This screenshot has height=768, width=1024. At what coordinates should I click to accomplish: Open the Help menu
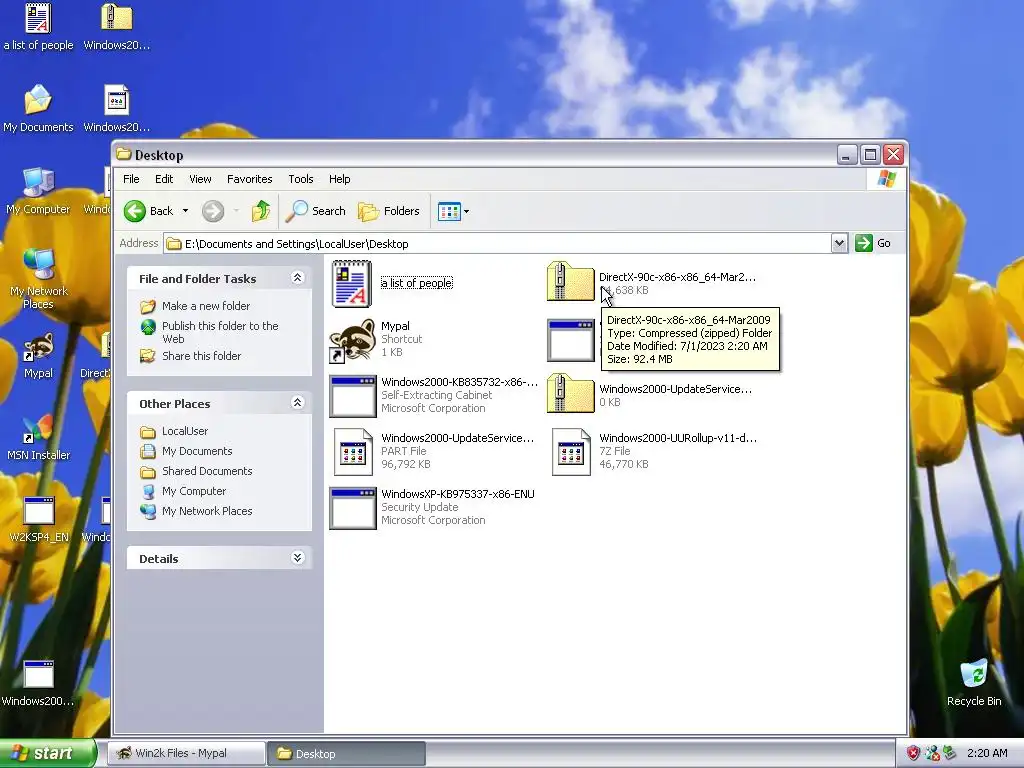coord(339,179)
